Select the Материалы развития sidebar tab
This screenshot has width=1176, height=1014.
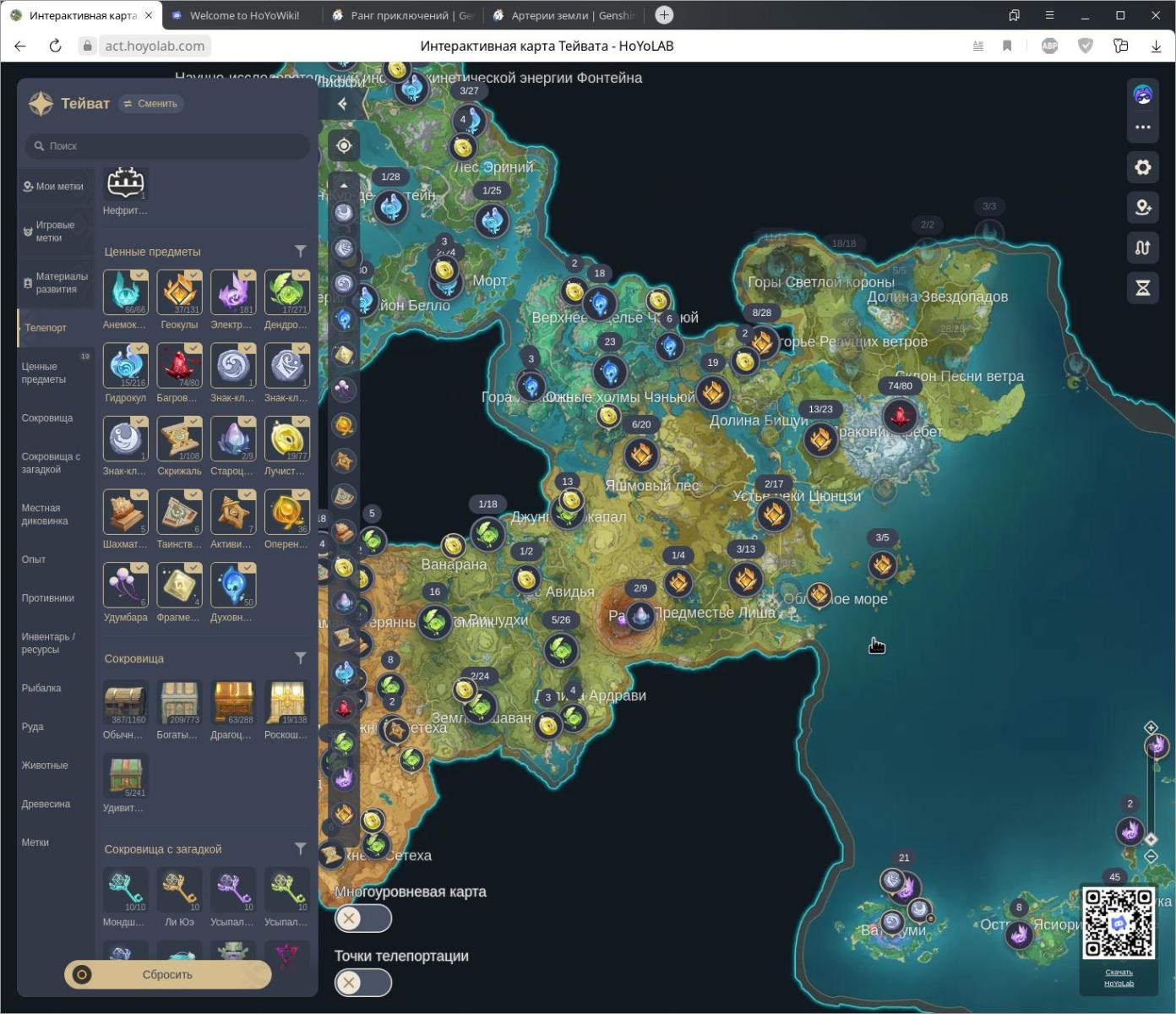pos(56,283)
